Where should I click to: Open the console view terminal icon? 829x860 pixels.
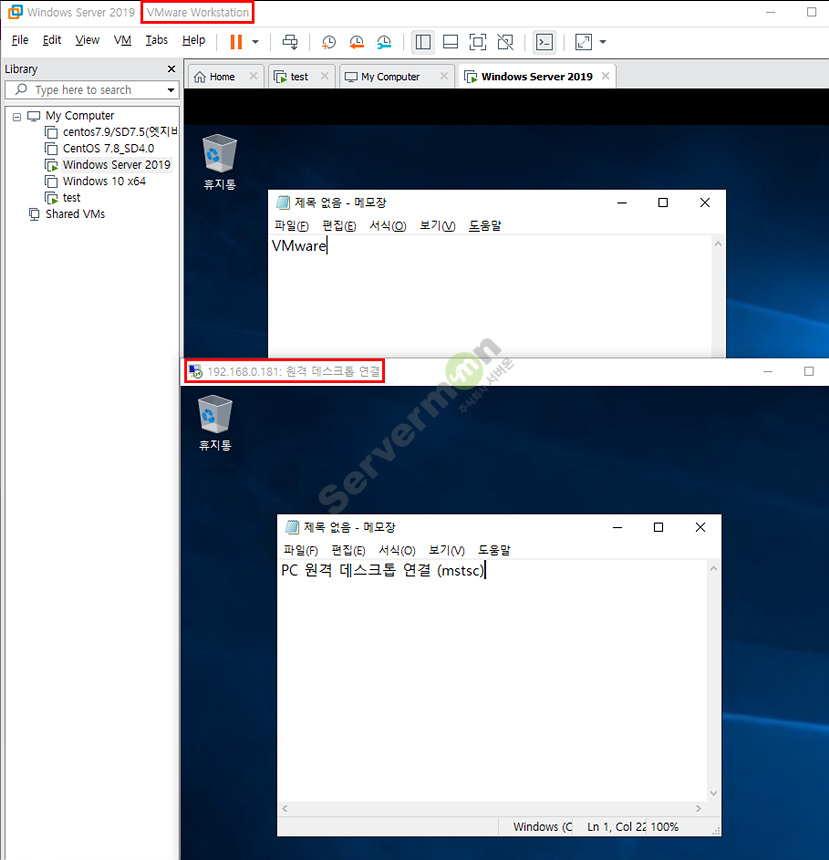click(x=544, y=42)
